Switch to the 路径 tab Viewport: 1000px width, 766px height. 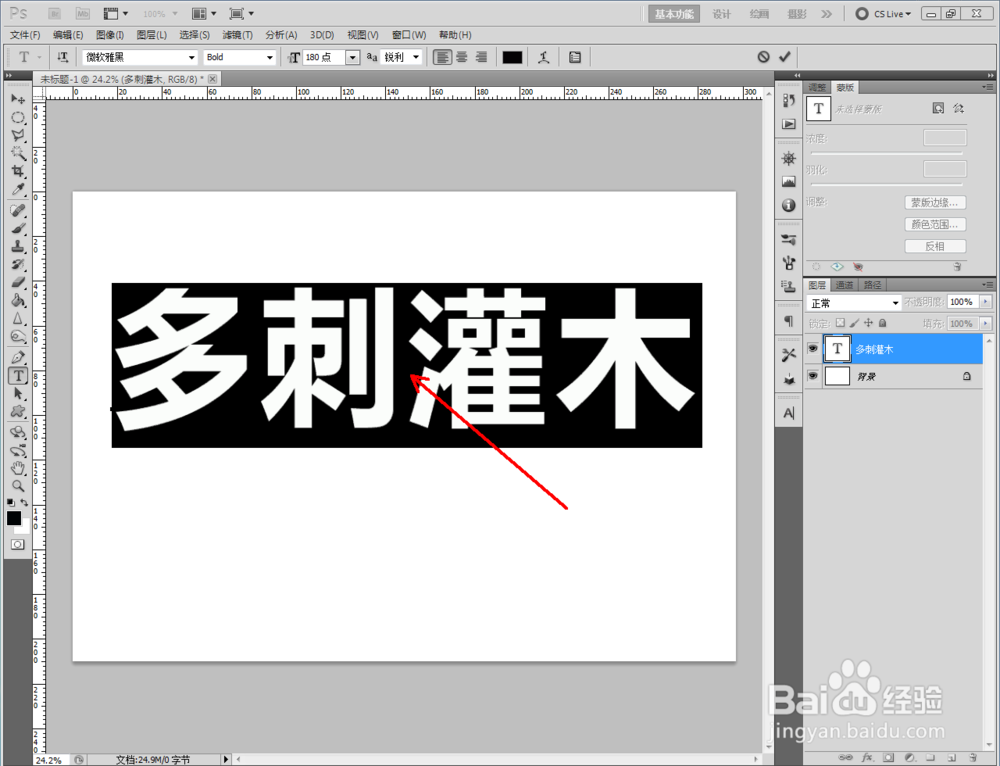coord(872,284)
